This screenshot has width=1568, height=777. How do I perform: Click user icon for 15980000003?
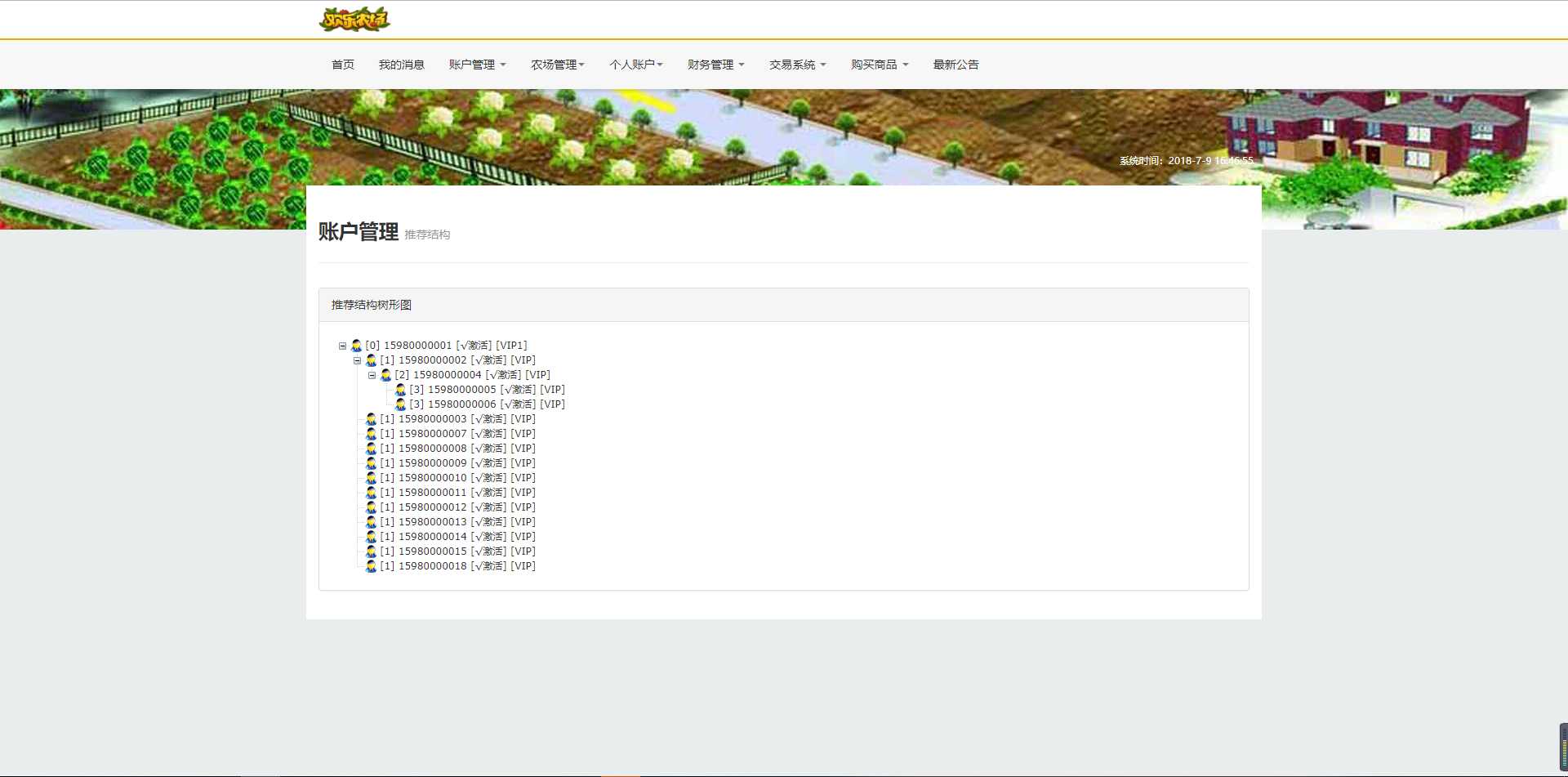coord(371,419)
